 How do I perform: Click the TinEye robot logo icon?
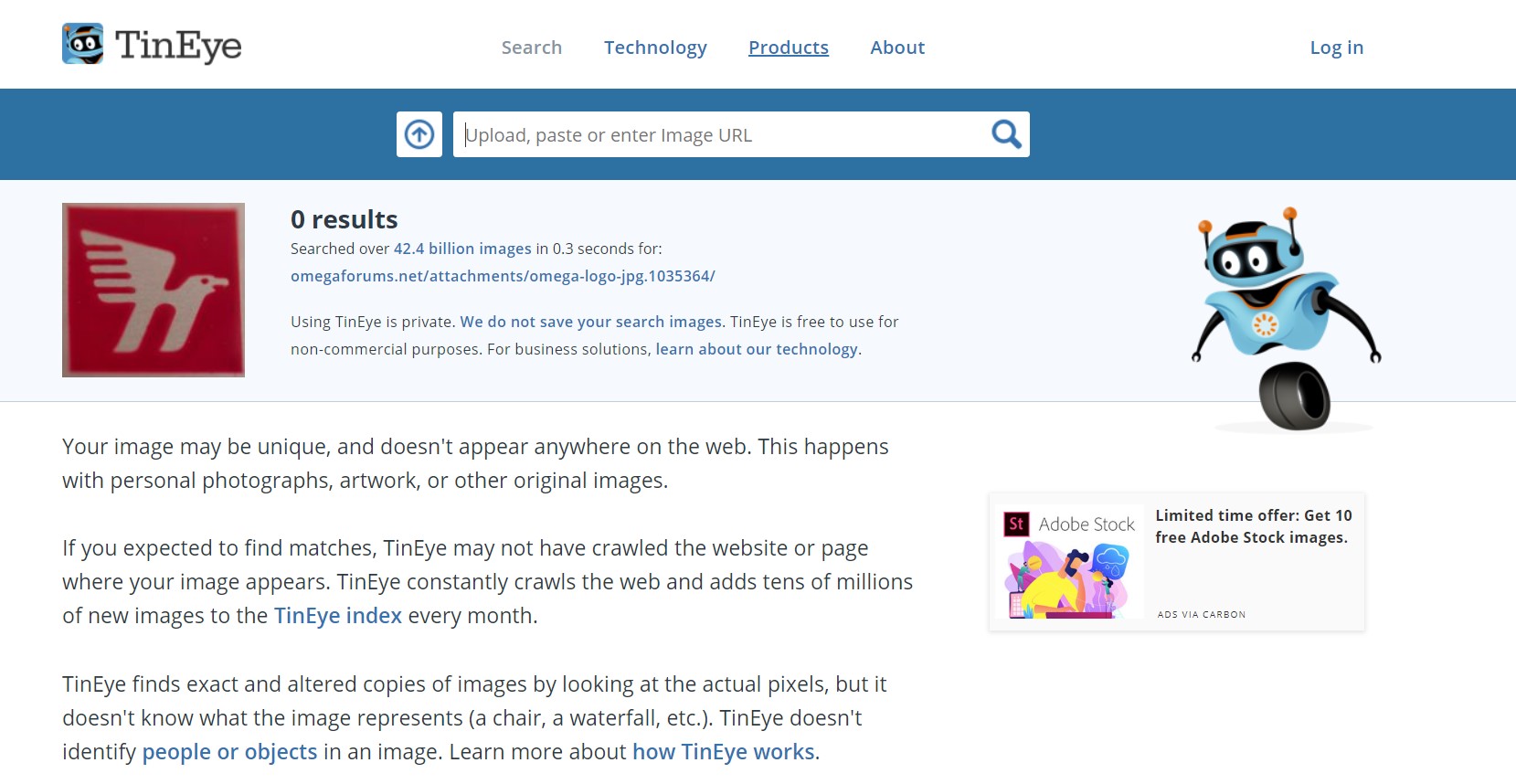[82, 44]
